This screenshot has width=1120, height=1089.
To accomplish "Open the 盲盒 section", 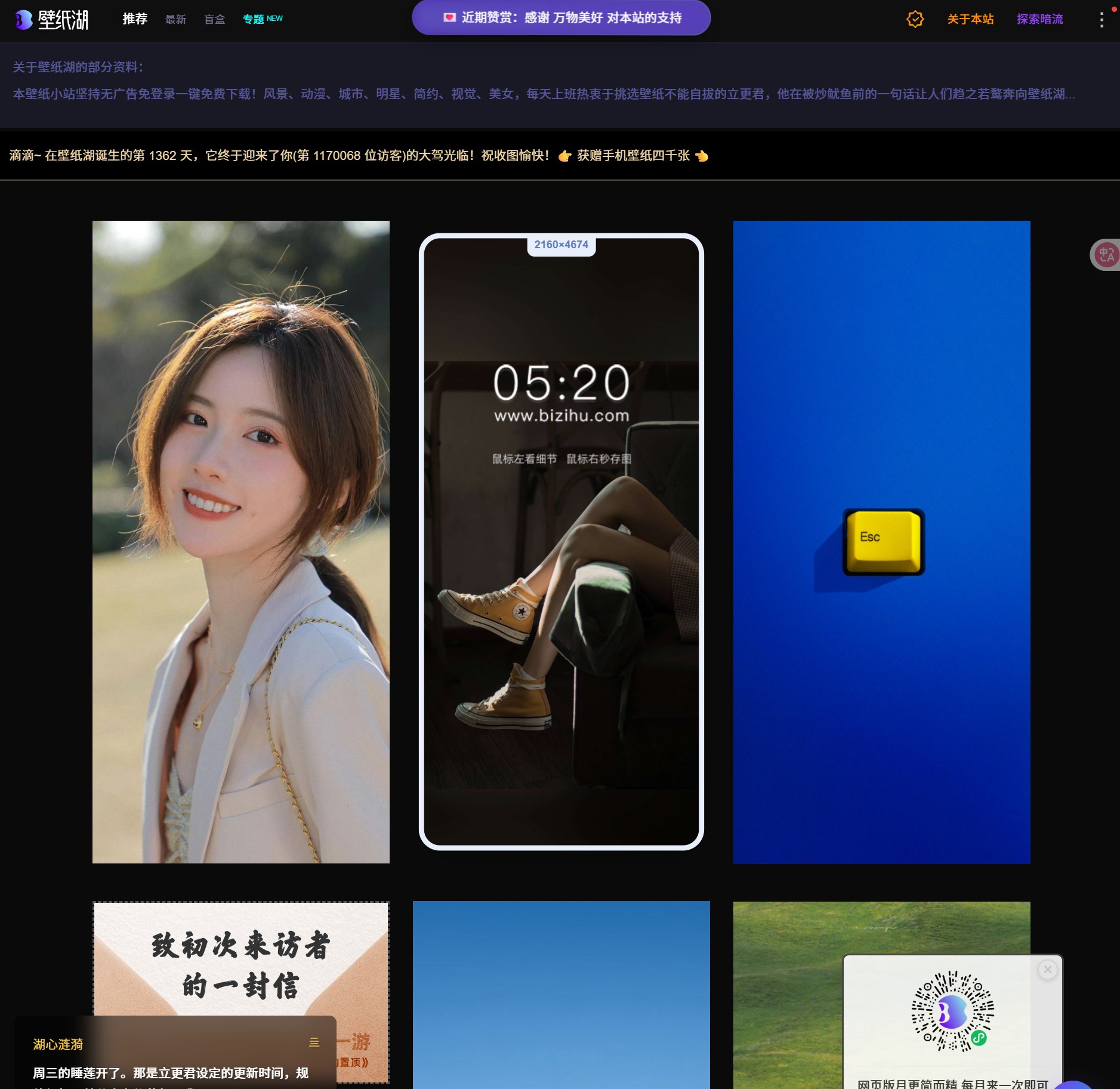I will coord(214,20).
